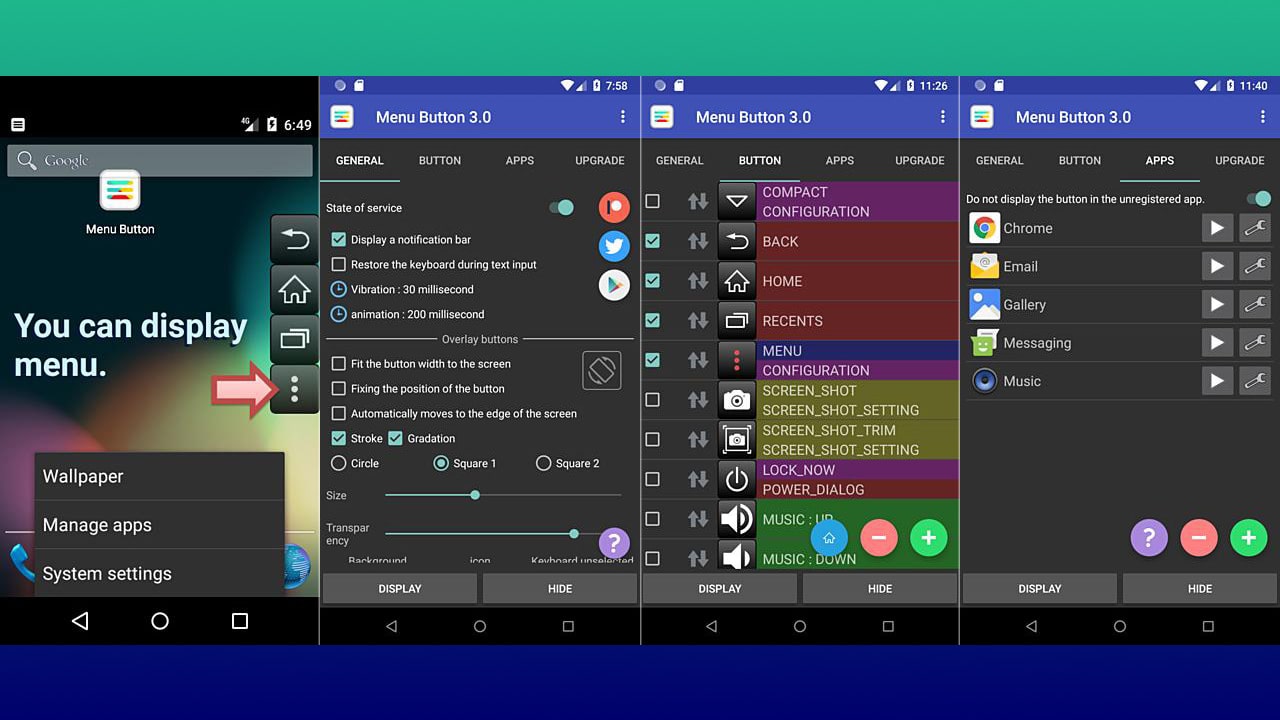Click animation : 200 millisecond setting
This screenshot has width=1280, height=720.
(407, 314)
